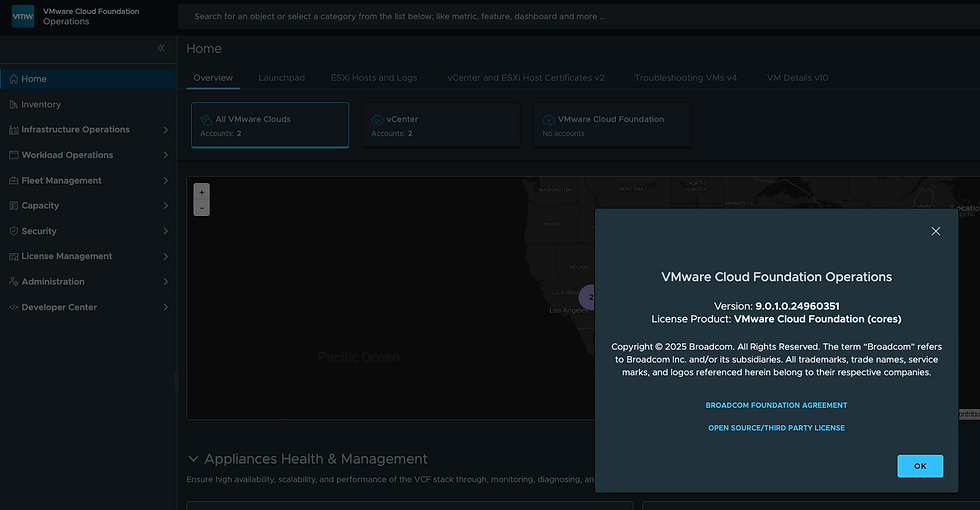Image resolution: width=980 pixels, height=510 pixels.
Task: Expand Capacity submenu chevron
Action: [166, 206]
